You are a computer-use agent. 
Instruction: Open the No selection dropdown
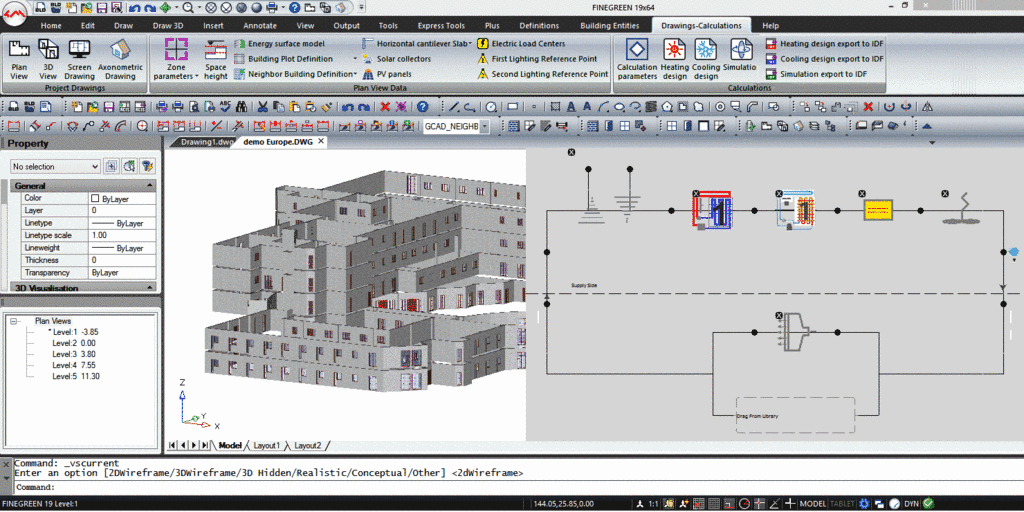pos(95,167)
